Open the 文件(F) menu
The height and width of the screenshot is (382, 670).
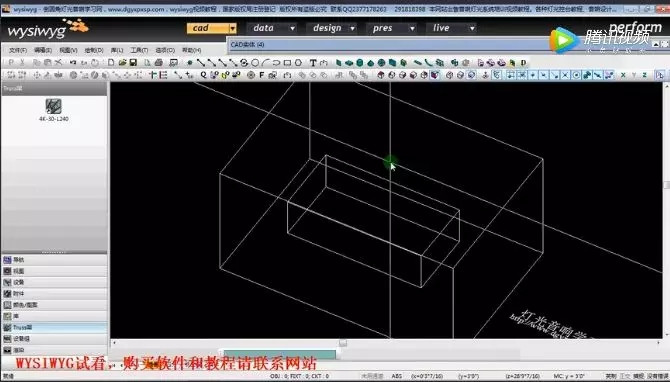[18, 50]
